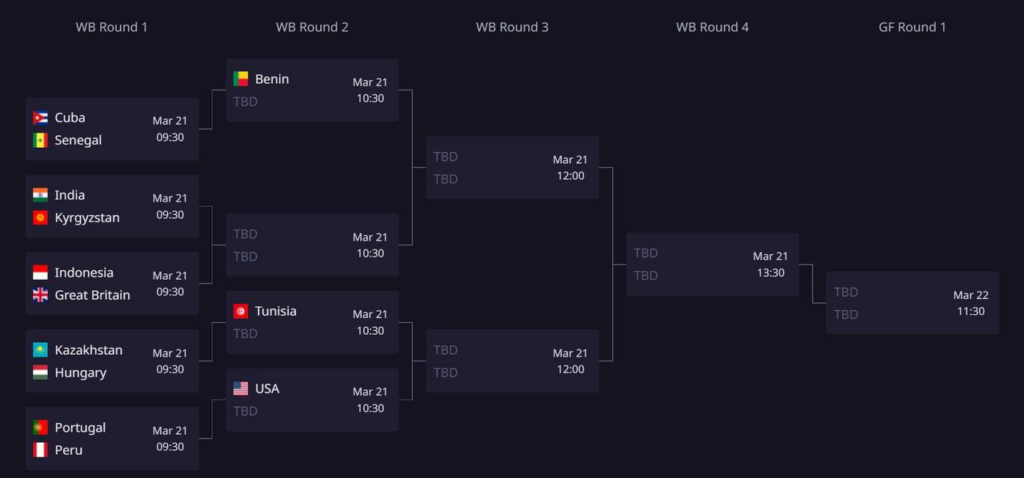Select the WB Round 3 column header

(x=512, y=27)
